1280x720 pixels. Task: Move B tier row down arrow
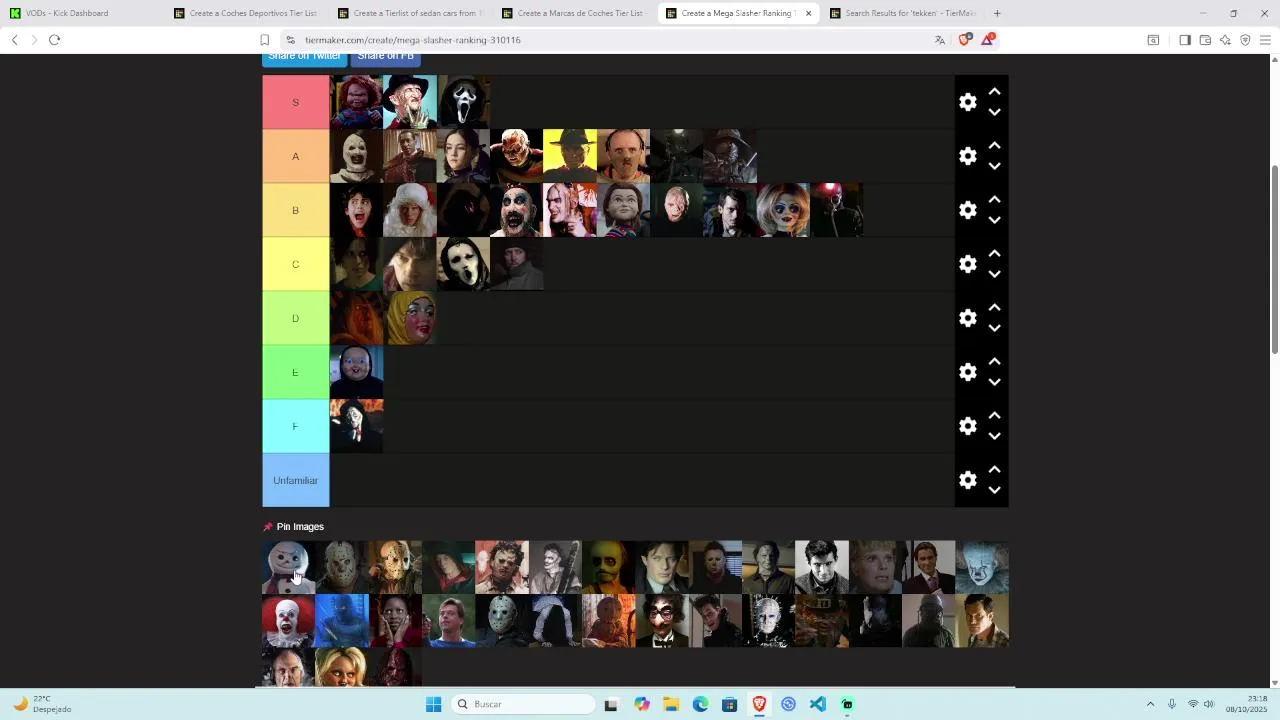(x=995, y=220)
